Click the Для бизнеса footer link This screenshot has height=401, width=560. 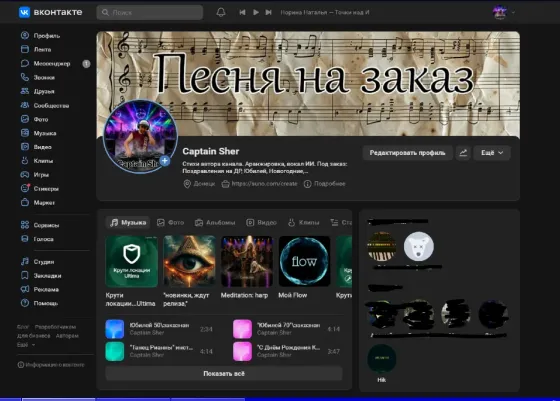(x=33, y=336)
